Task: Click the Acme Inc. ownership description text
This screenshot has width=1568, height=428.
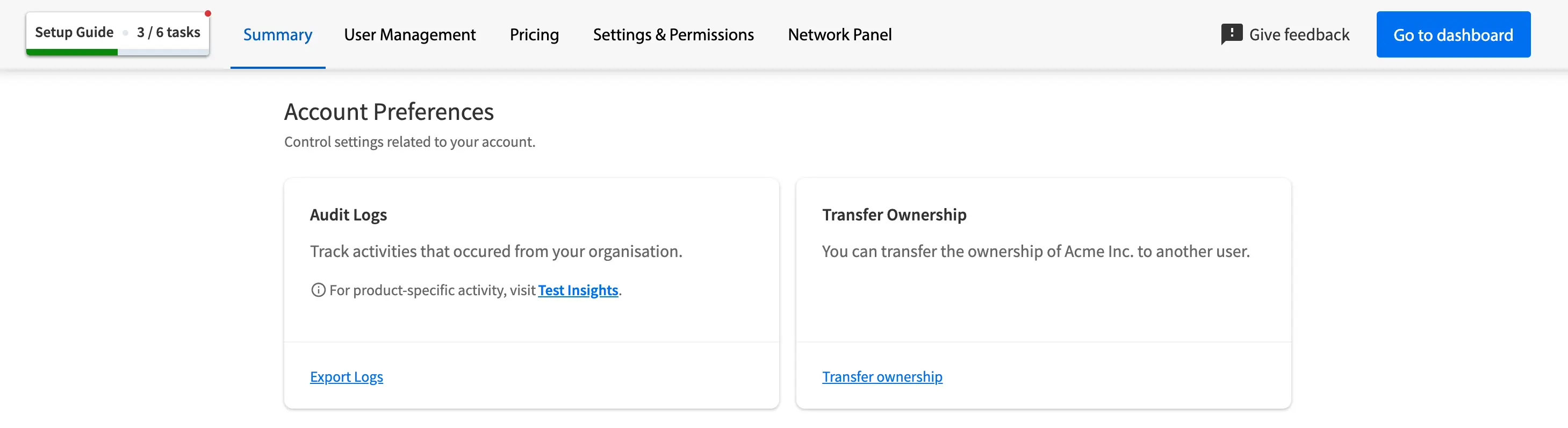Action: tap(1035, 252)
